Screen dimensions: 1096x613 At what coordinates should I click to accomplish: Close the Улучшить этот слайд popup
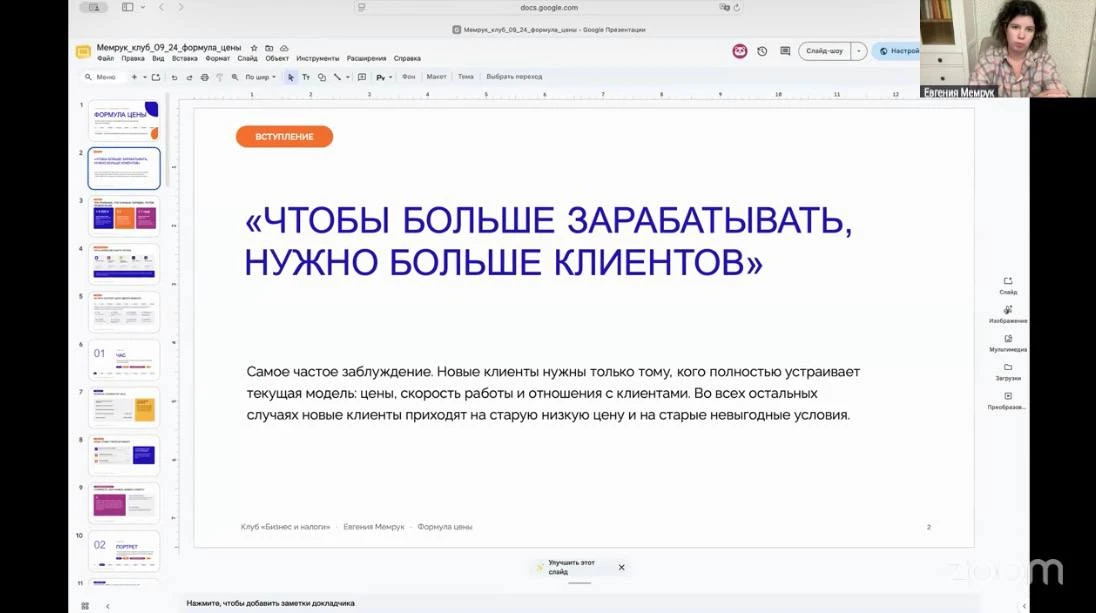(x=621, y=568)
